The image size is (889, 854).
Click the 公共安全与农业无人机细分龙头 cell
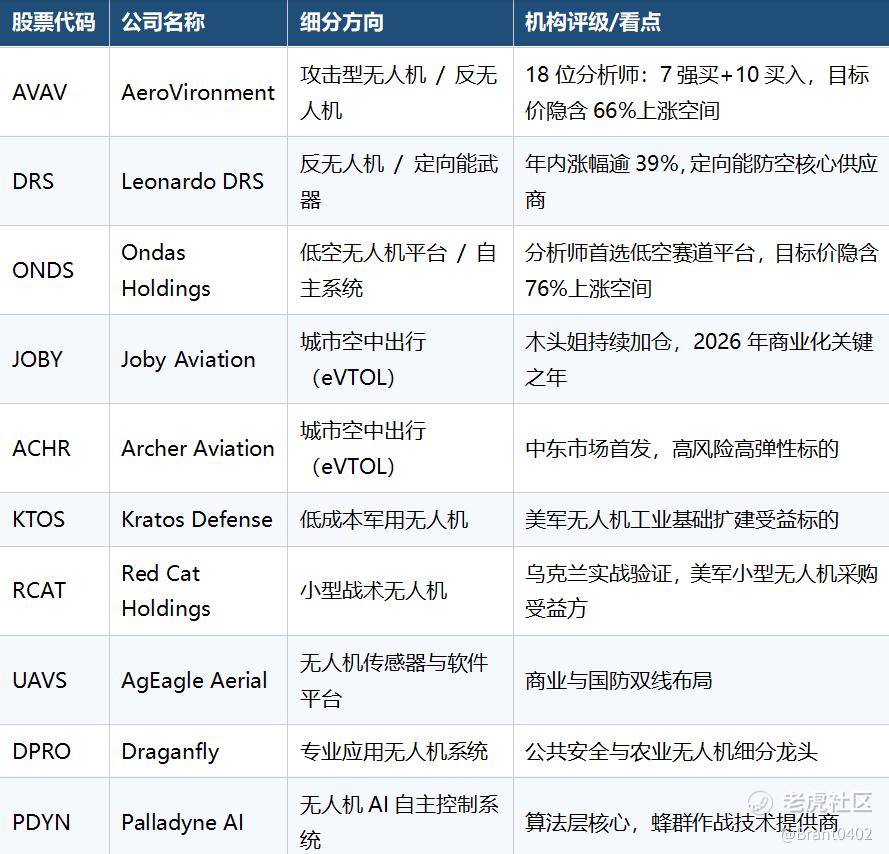pos(701,751)
